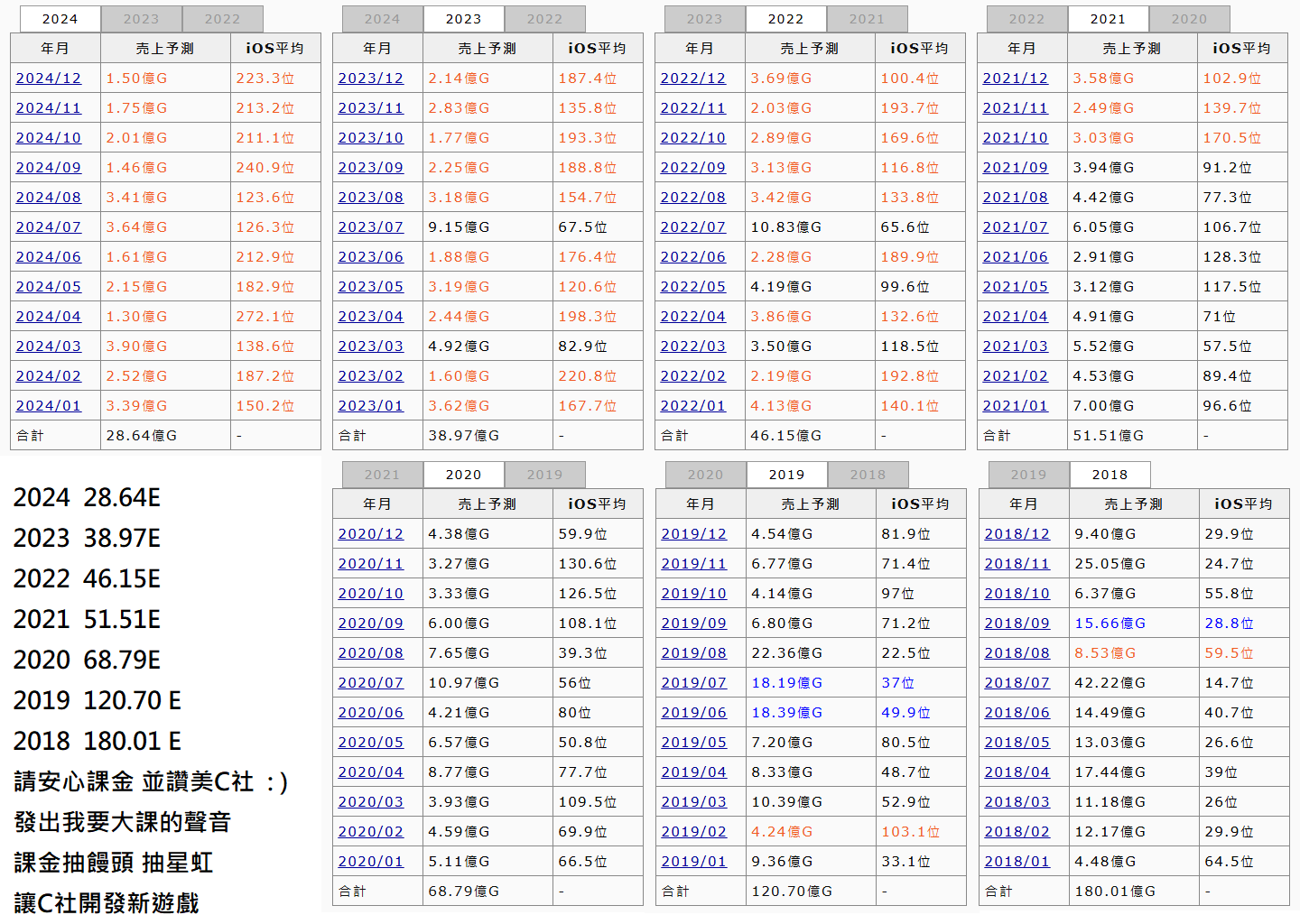
Task: Open the 2019/02 month link
Action: [694, 832]
